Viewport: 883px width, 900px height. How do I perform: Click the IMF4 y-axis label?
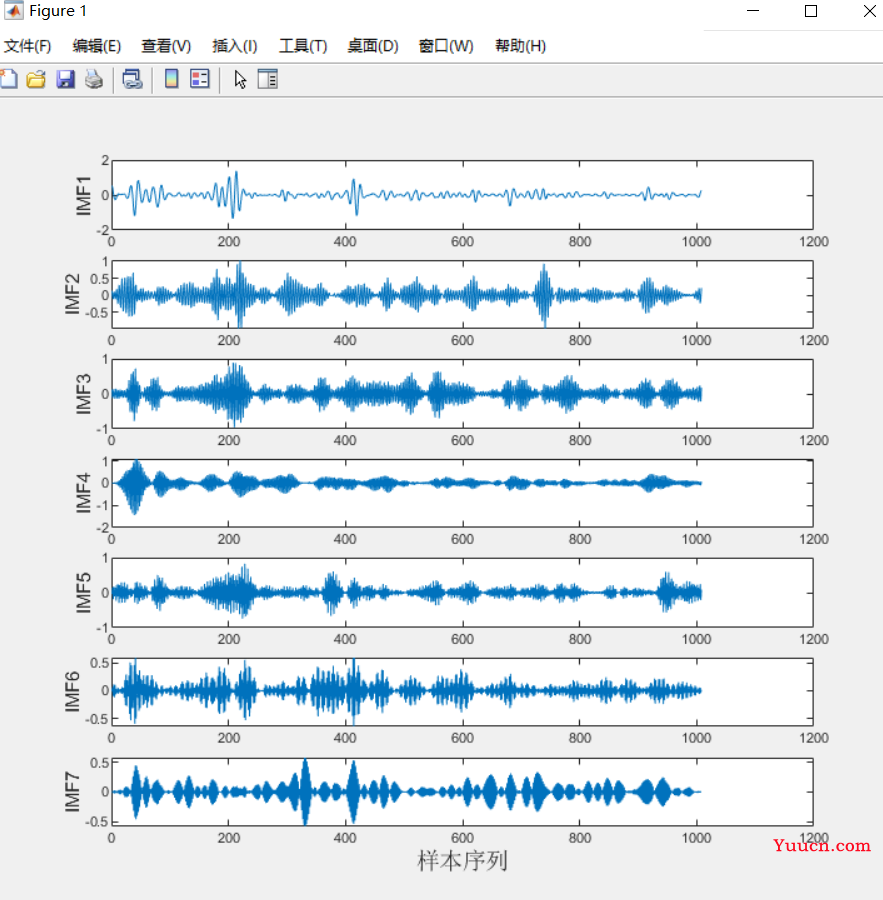click(x=84, y=493)
